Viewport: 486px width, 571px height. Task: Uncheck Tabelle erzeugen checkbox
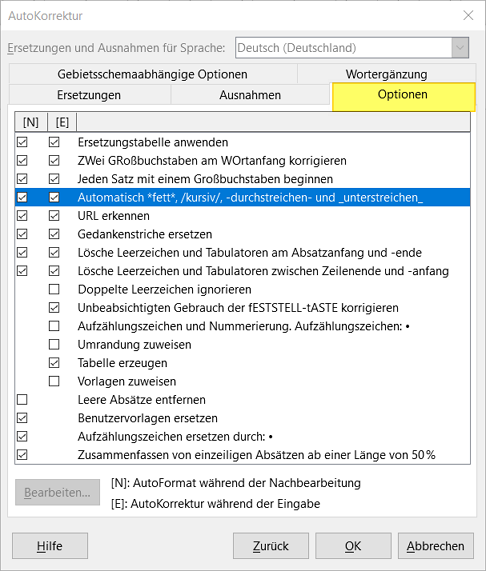coord(54,363)
